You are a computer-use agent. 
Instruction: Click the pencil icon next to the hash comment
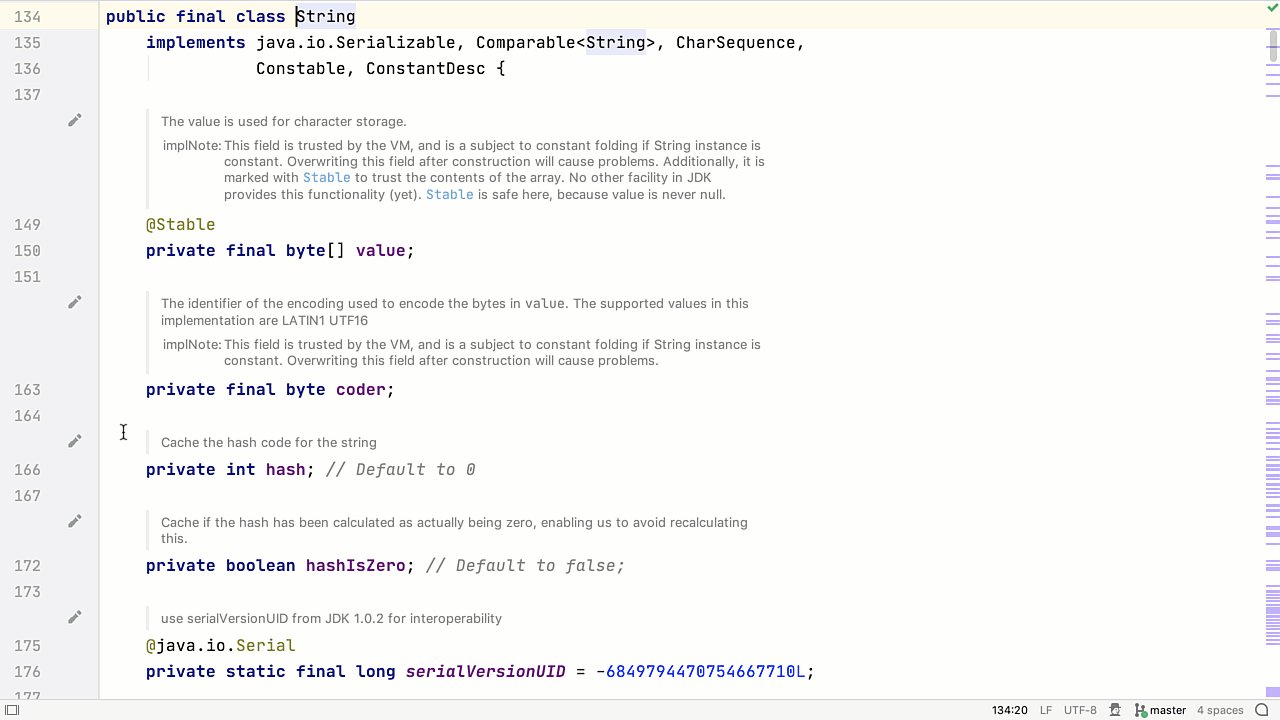[75, 441]
